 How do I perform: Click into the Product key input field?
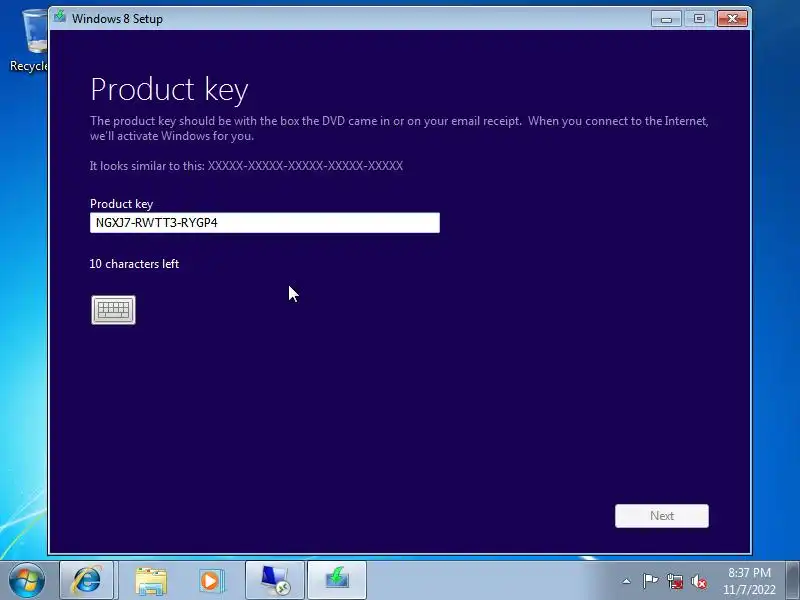click(264, 223)
